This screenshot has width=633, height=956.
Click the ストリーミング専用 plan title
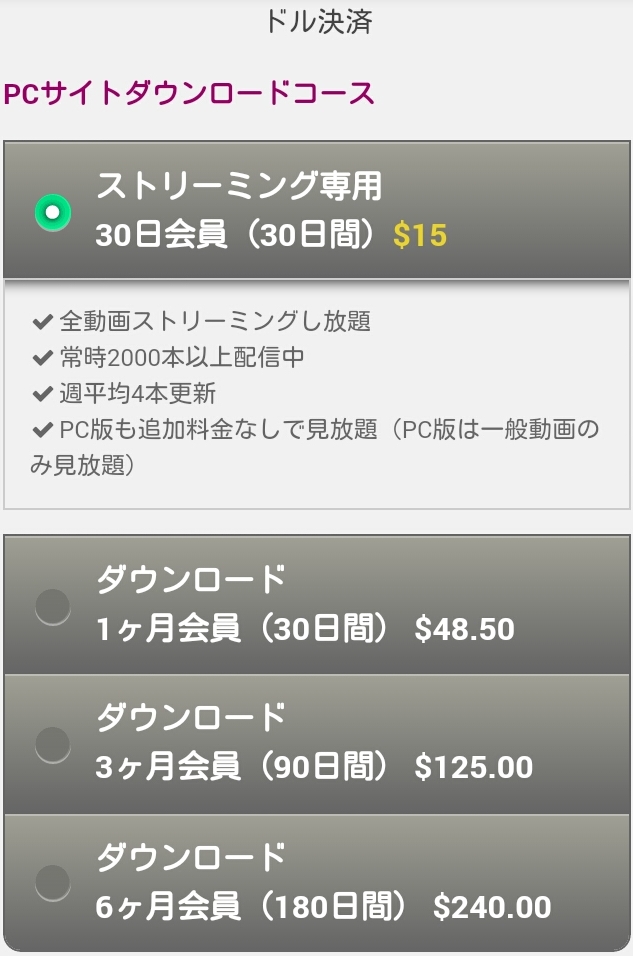coord(239,186)
